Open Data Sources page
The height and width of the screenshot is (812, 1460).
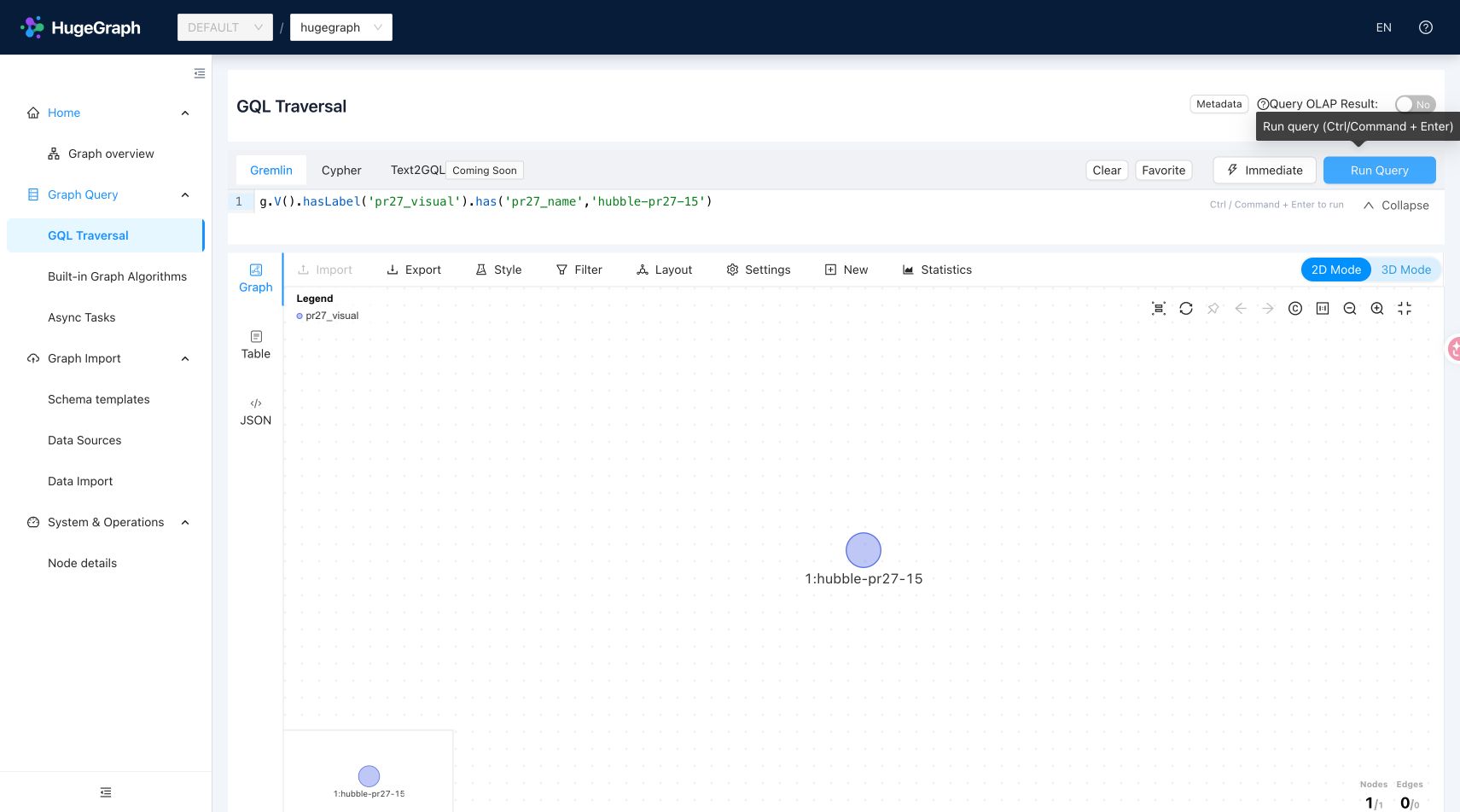(84, 440)
